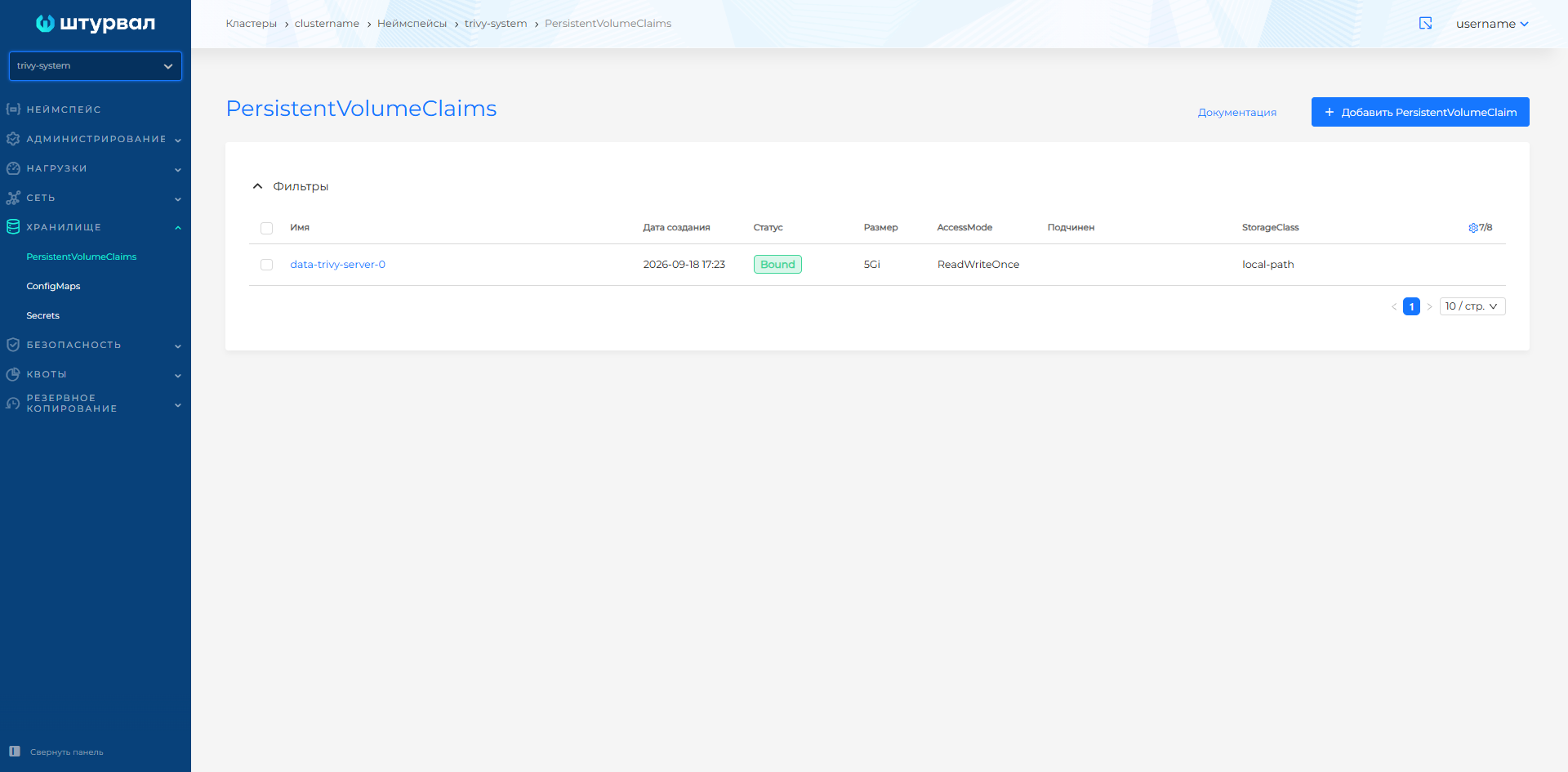Click the Bound status badge
The height and width of the screenshot is (772, 1568).
(x=777, y=265)
